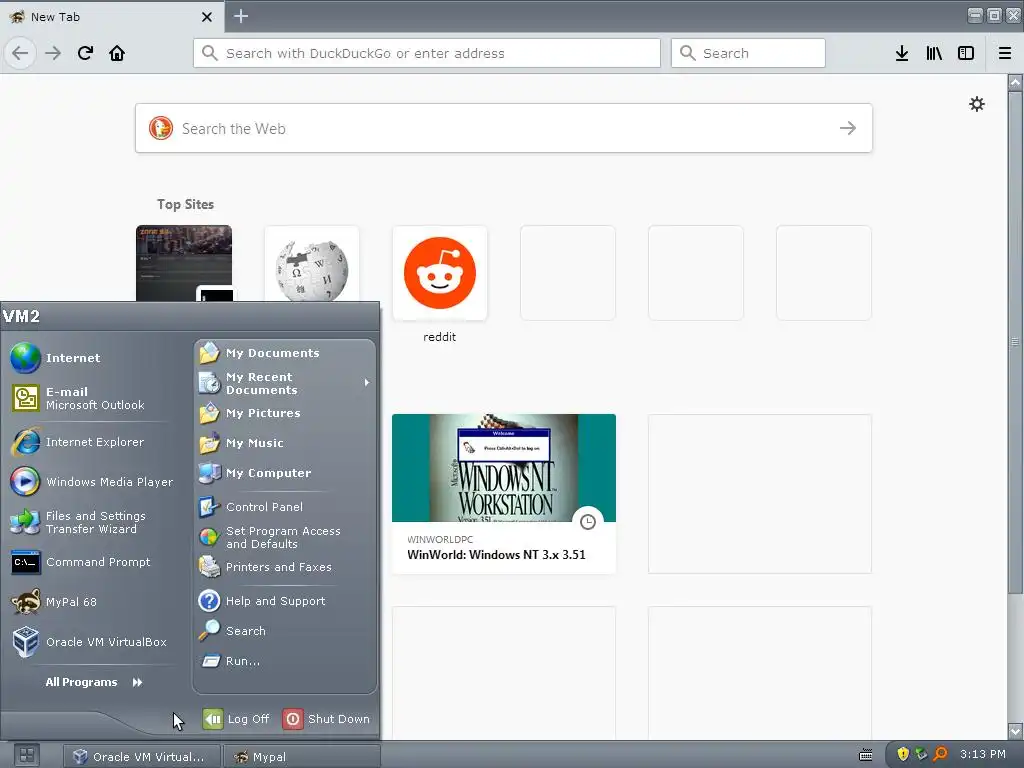This screenshot has height=768, width=1024.
Task: Focus the DuckDuckGo address bar
Action: (x=426, y=53)
